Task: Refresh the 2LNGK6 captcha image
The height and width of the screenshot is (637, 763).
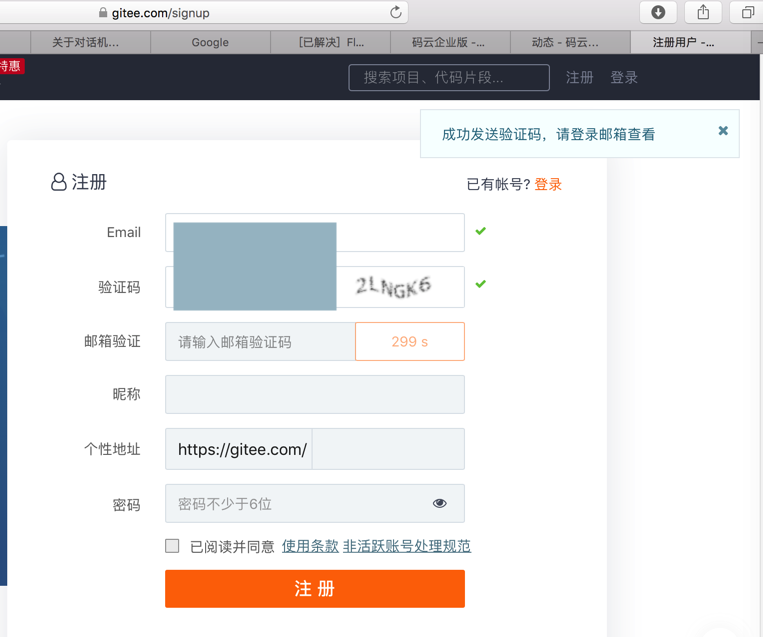Action: (x=393, y=287)
